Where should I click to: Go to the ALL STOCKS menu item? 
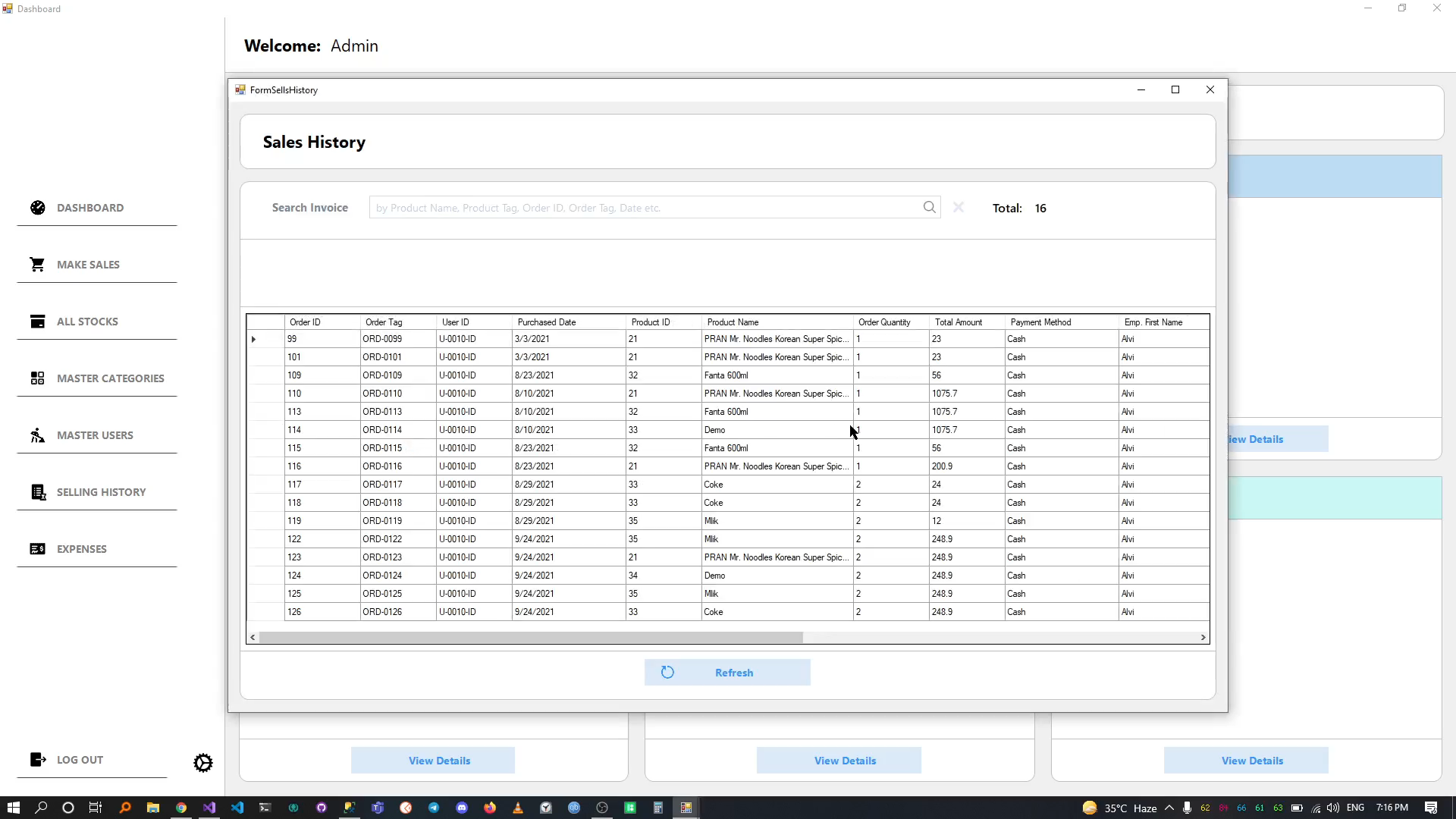coord(87,322)
